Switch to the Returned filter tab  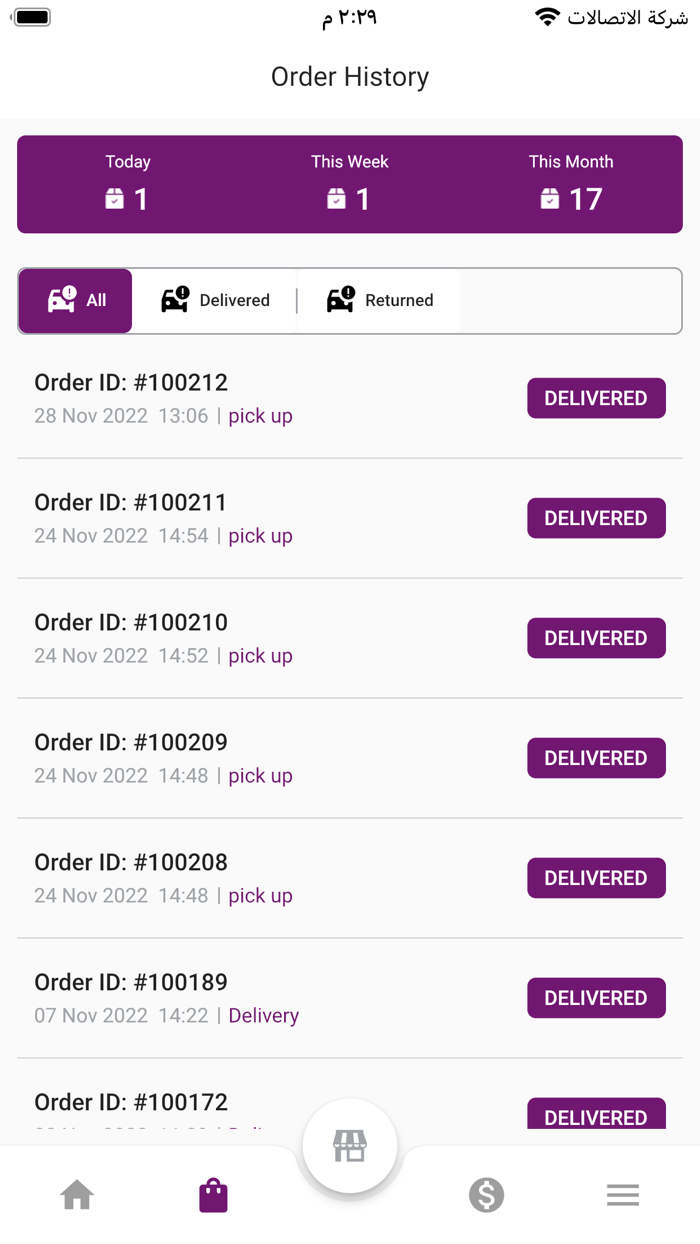point(380,300)
